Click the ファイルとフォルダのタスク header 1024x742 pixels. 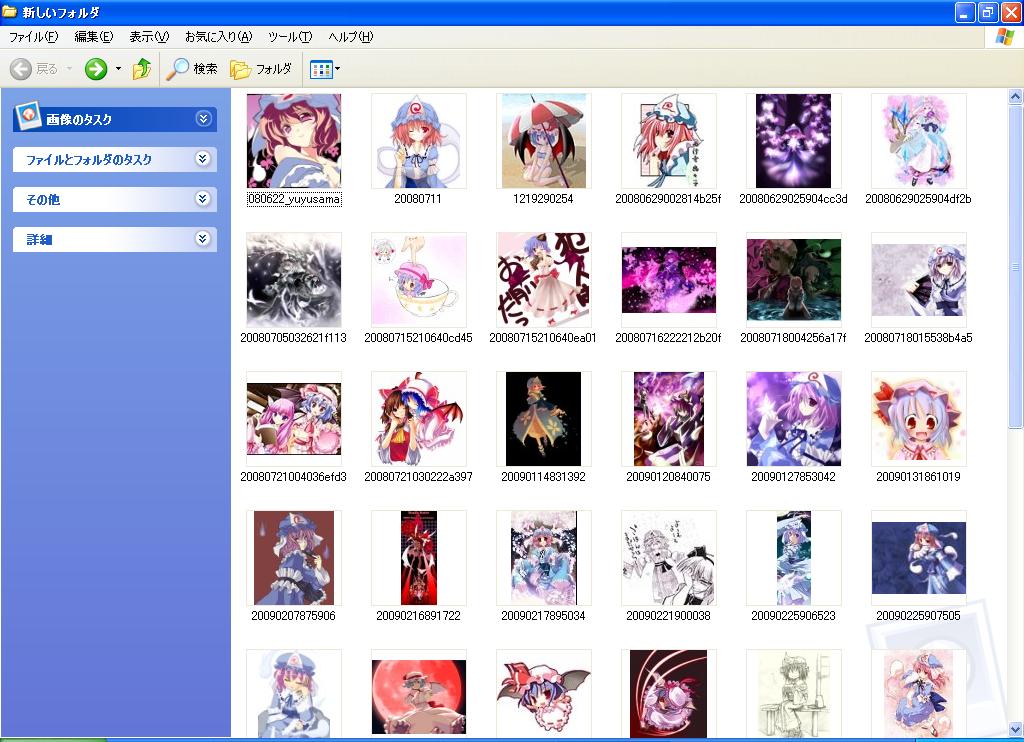[115, 159]
